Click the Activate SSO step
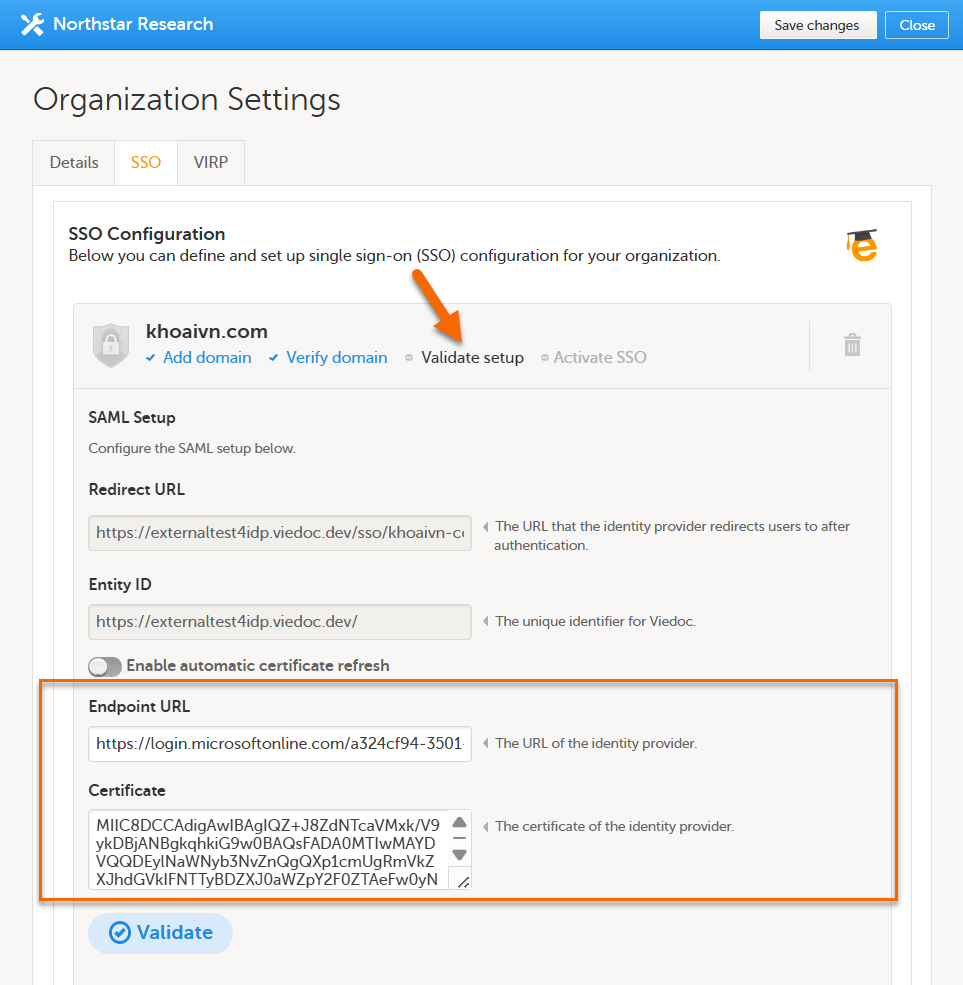 coord(600,358)
